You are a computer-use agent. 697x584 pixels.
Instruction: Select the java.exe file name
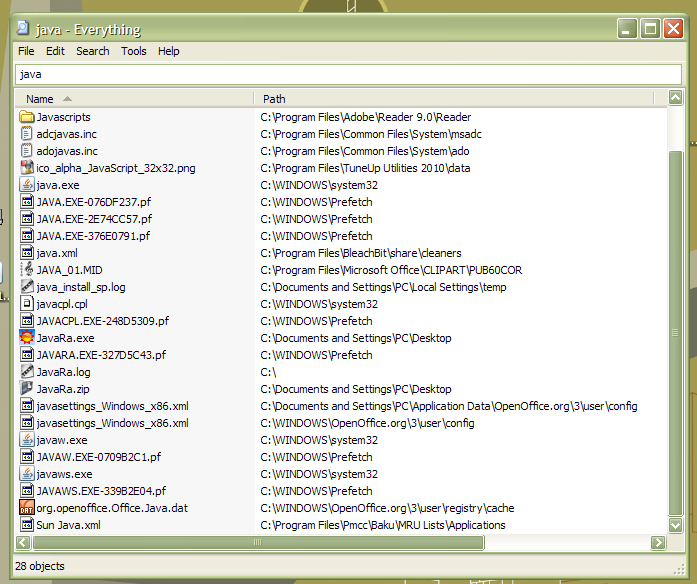58,184
